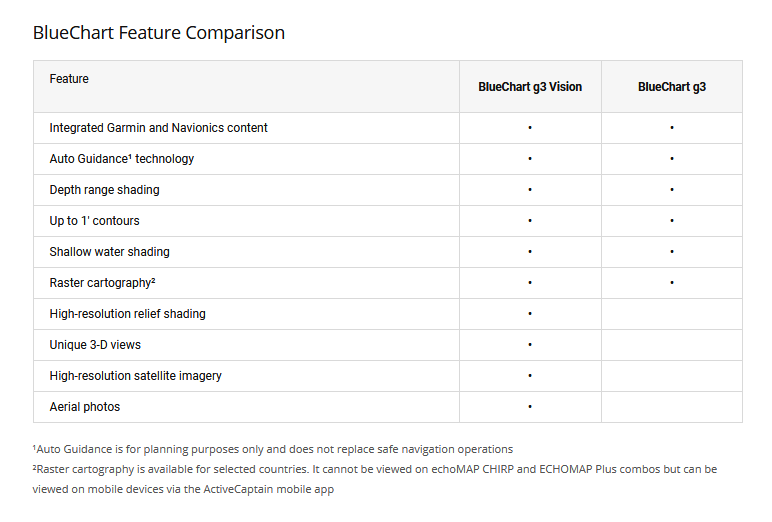Click the Unique 3-D views label
This screenshot has width=772, height=522.
(95, 345)
